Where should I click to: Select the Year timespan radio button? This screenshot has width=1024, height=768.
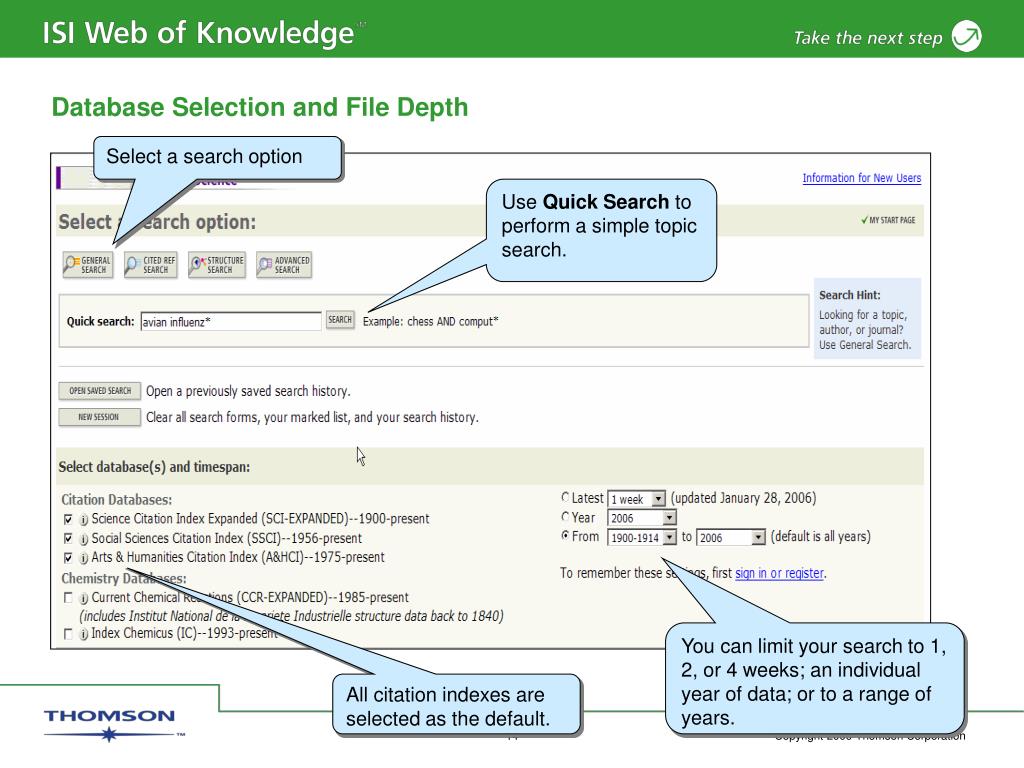point(565,517)
